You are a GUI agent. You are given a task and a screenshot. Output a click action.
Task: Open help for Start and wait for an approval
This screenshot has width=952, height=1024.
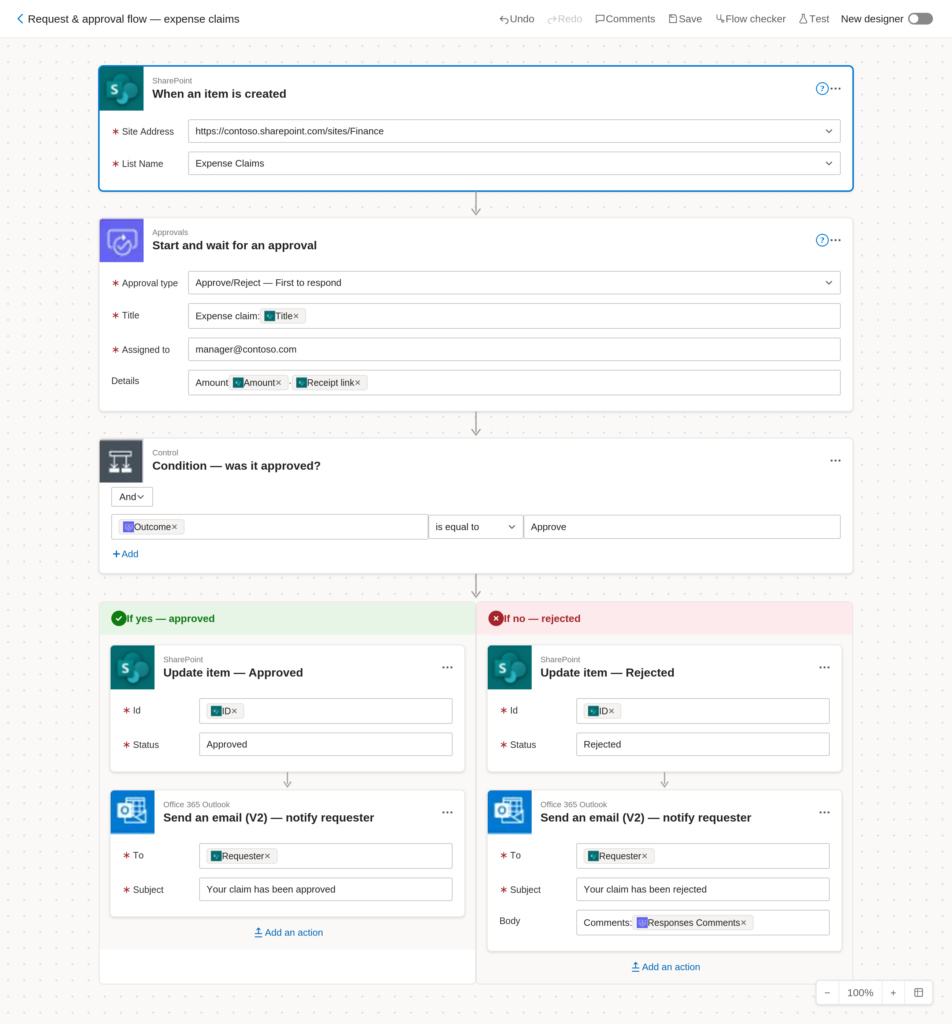tap(821, 240)
